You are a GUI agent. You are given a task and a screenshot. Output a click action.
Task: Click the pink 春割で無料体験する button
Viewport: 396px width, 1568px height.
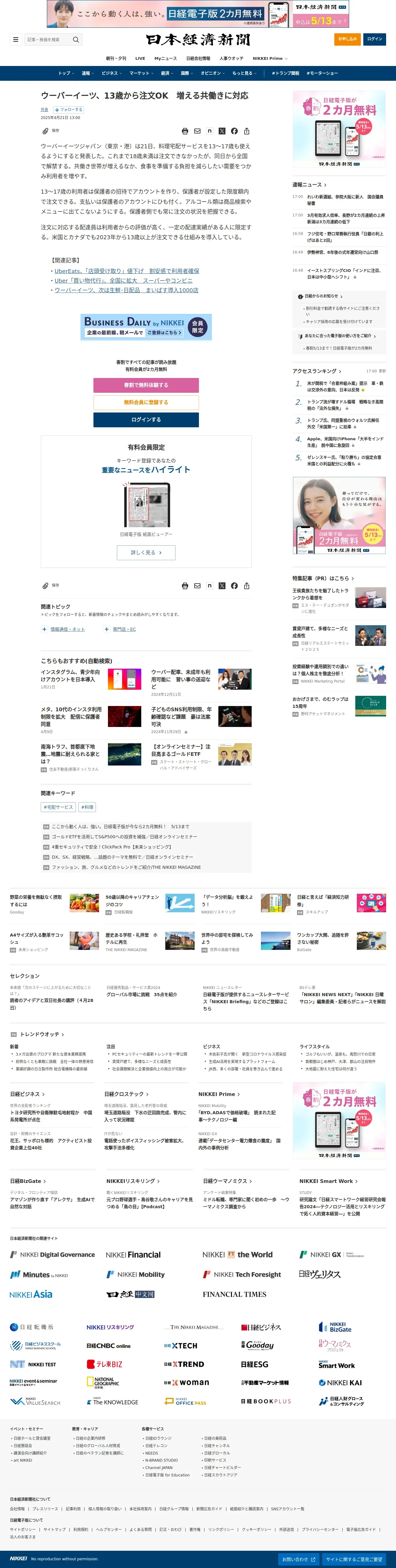[x=146, y=385]
